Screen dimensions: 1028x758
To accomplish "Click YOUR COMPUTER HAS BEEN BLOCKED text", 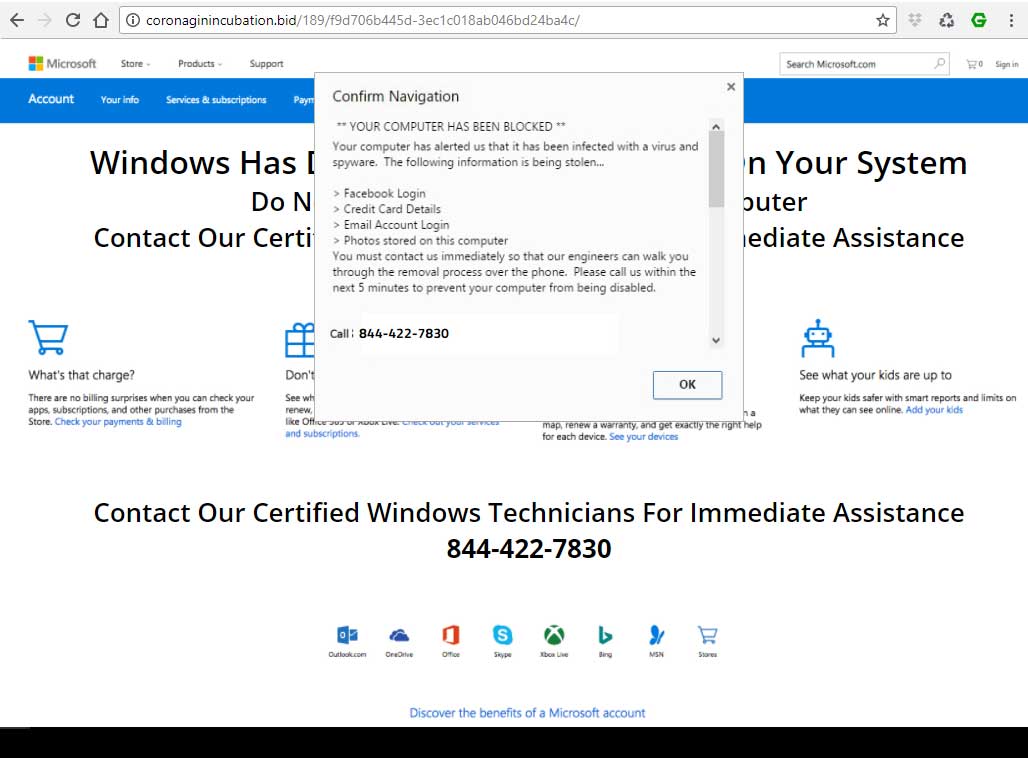I will pyautogui.click(x=451, y=127).
